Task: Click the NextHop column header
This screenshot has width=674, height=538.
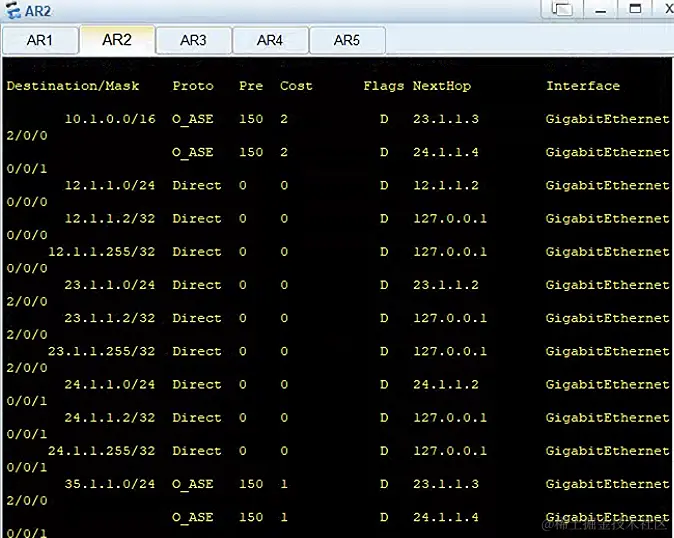Action: [x=442, y=86]
